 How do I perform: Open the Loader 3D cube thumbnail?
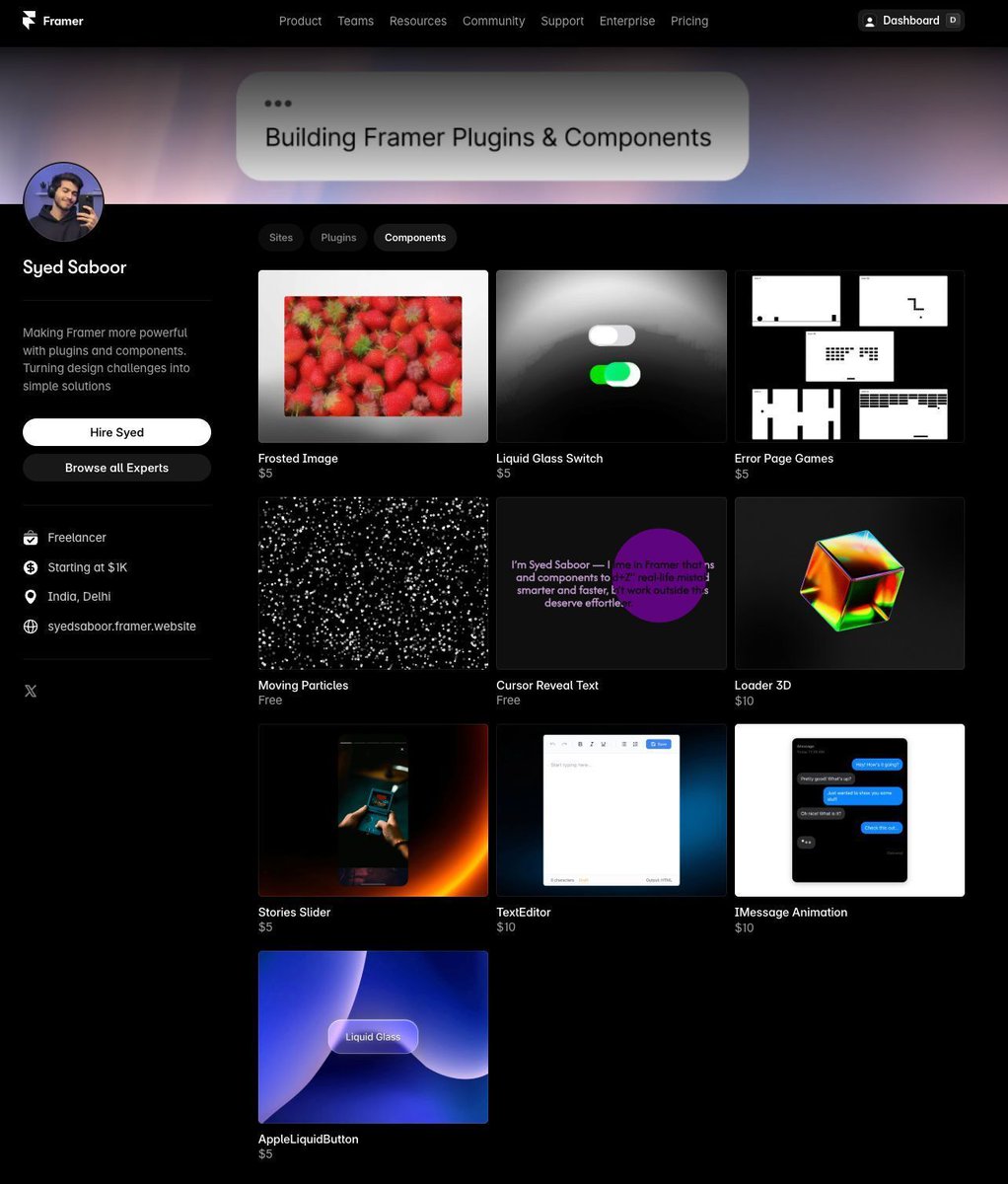click(849, 583)
